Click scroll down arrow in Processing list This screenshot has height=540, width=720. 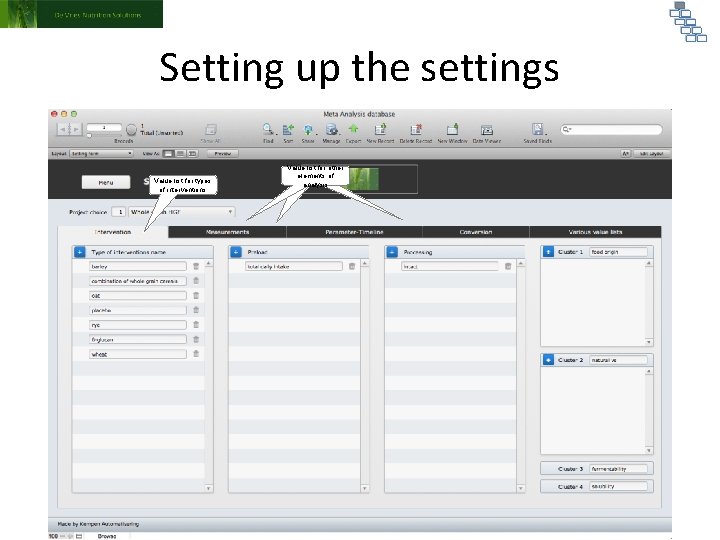coord(521,488)
